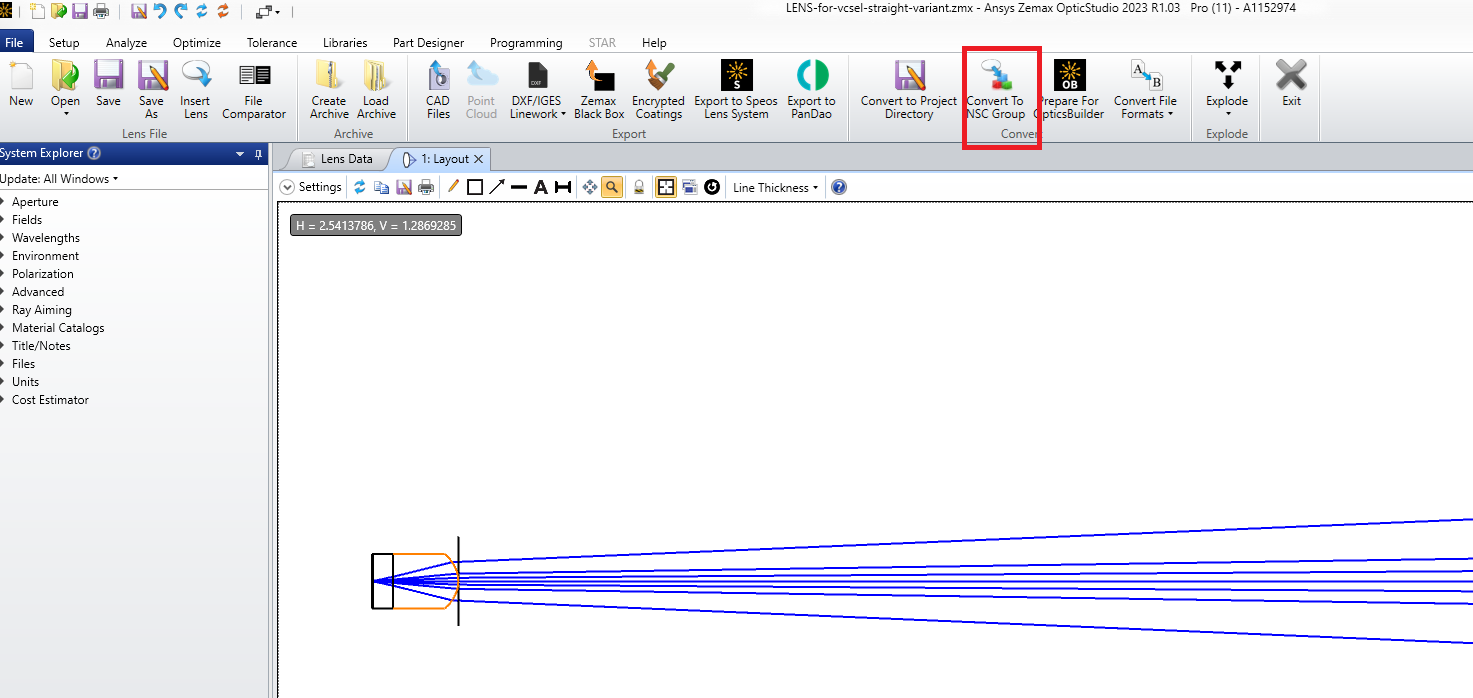Open the DXF/IGES Linework dropdown
Image resolution: width=1473 pixels, height=698 pixels.
[x=538, y=90]
